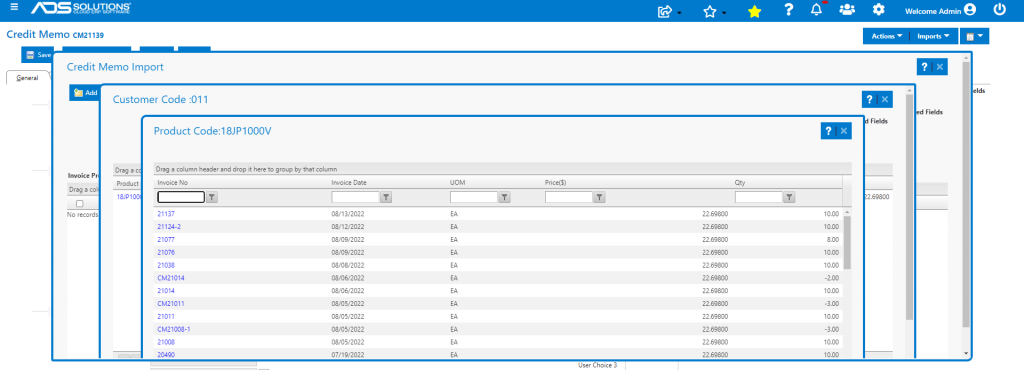
Task: Open credit memo CM21014 link
Action: coord(171,278)
